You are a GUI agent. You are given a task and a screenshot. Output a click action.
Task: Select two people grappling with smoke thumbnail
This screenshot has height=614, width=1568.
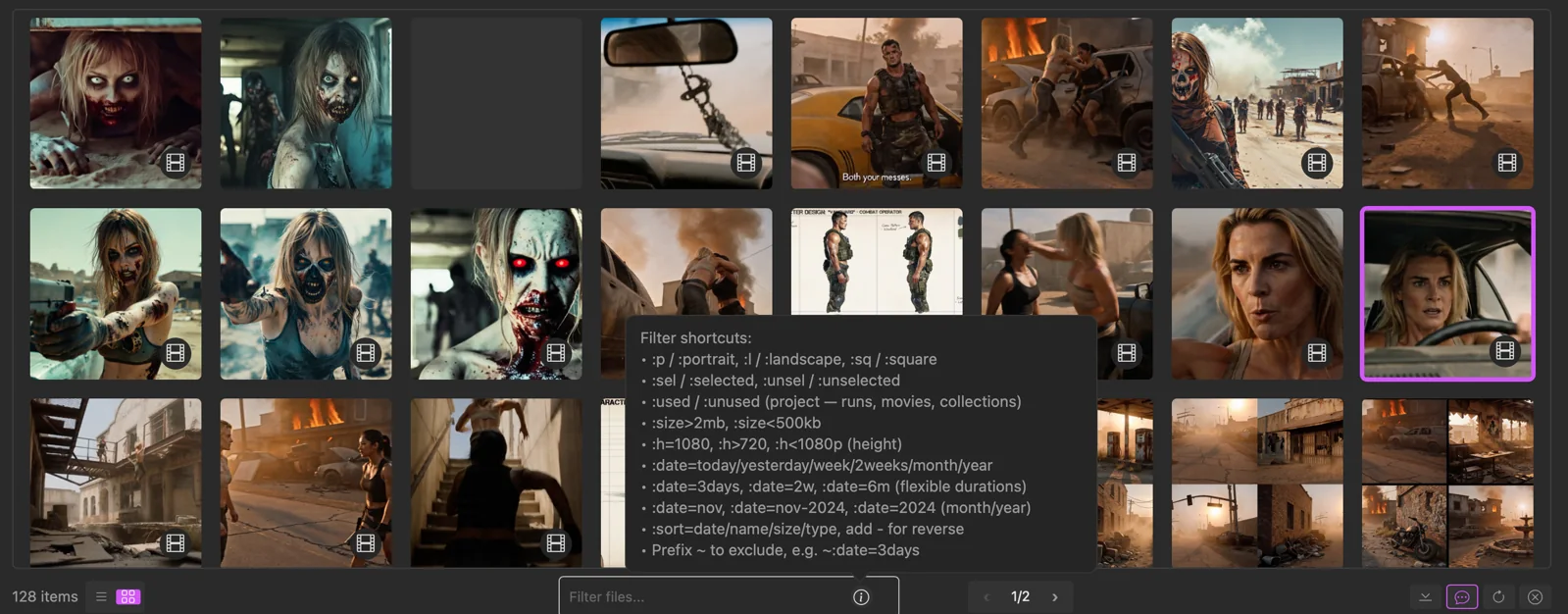tap(686, 261)
